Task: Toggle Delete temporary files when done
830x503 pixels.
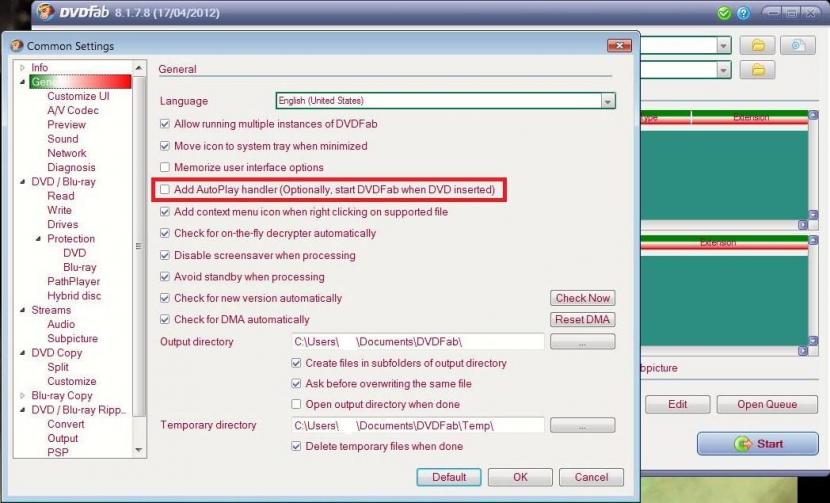Action: [296, 446]
